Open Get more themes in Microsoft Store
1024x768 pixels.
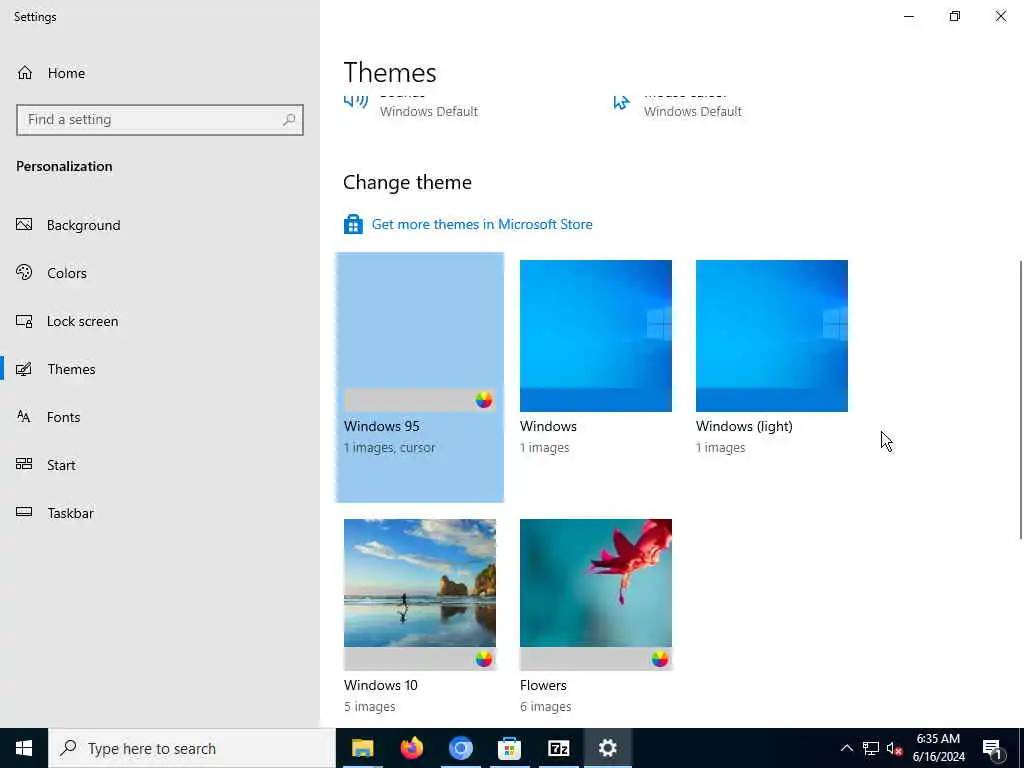click(482, 224)
